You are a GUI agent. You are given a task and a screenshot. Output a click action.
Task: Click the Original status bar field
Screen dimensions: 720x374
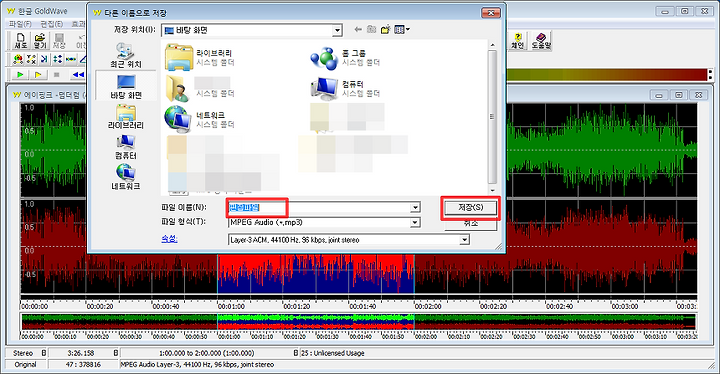pyautogui.click(x=25, y=364)
